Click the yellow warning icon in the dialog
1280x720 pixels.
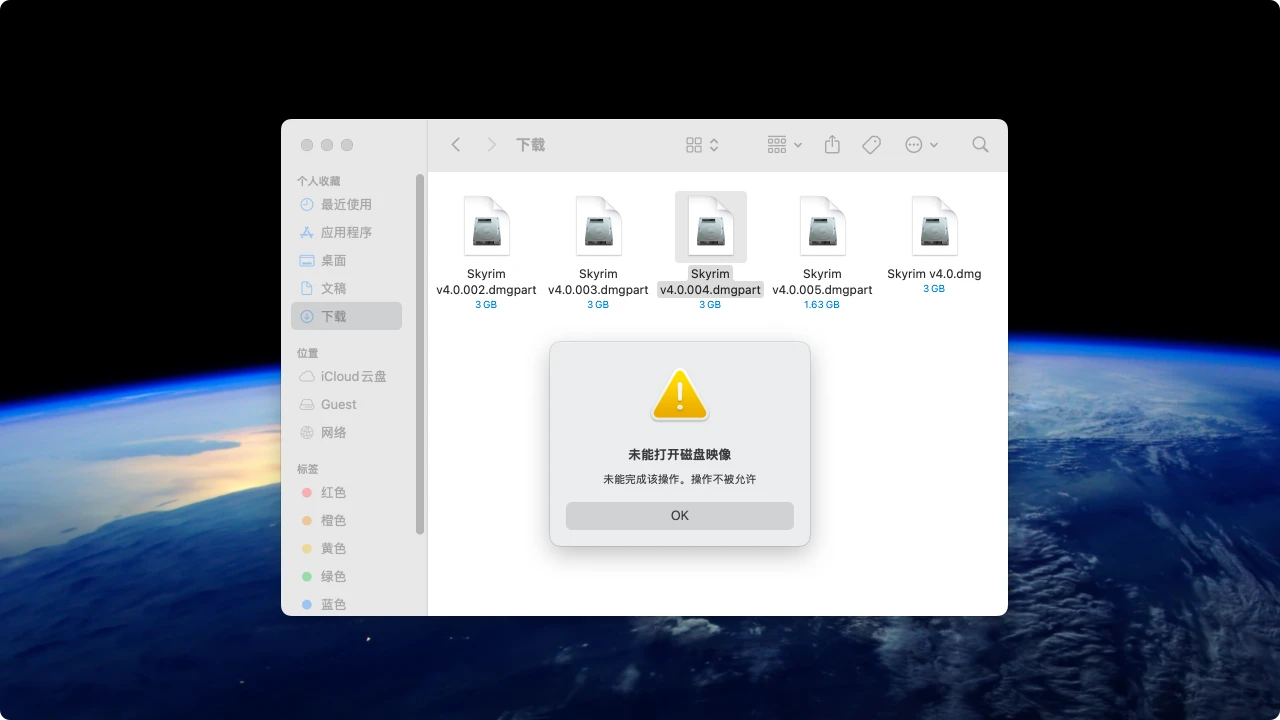680,395
